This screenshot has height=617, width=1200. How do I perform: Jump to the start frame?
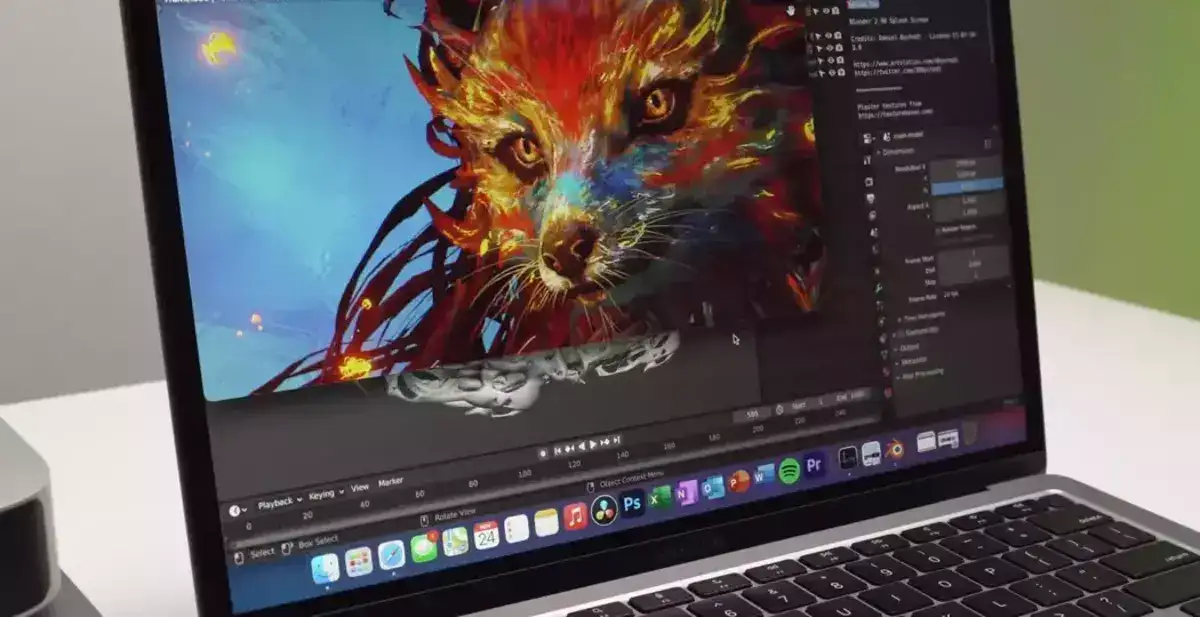click(x=558, y=451)
